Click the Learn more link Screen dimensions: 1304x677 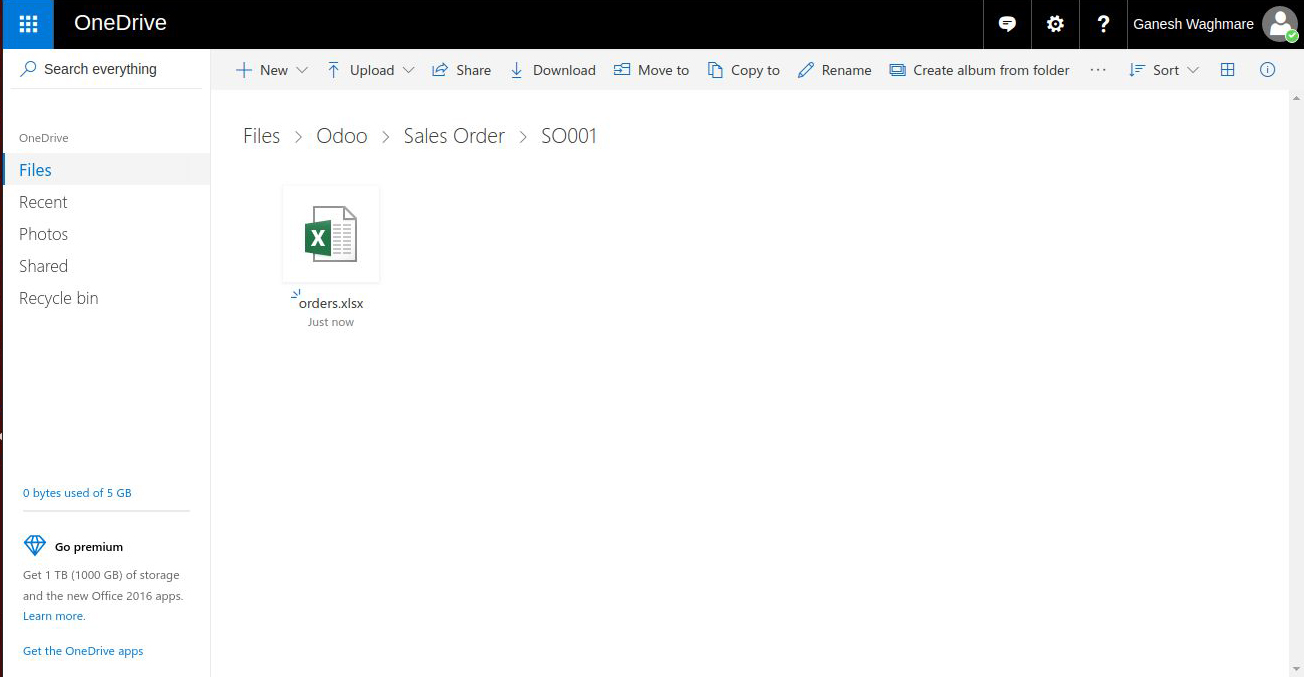(54, 616)
